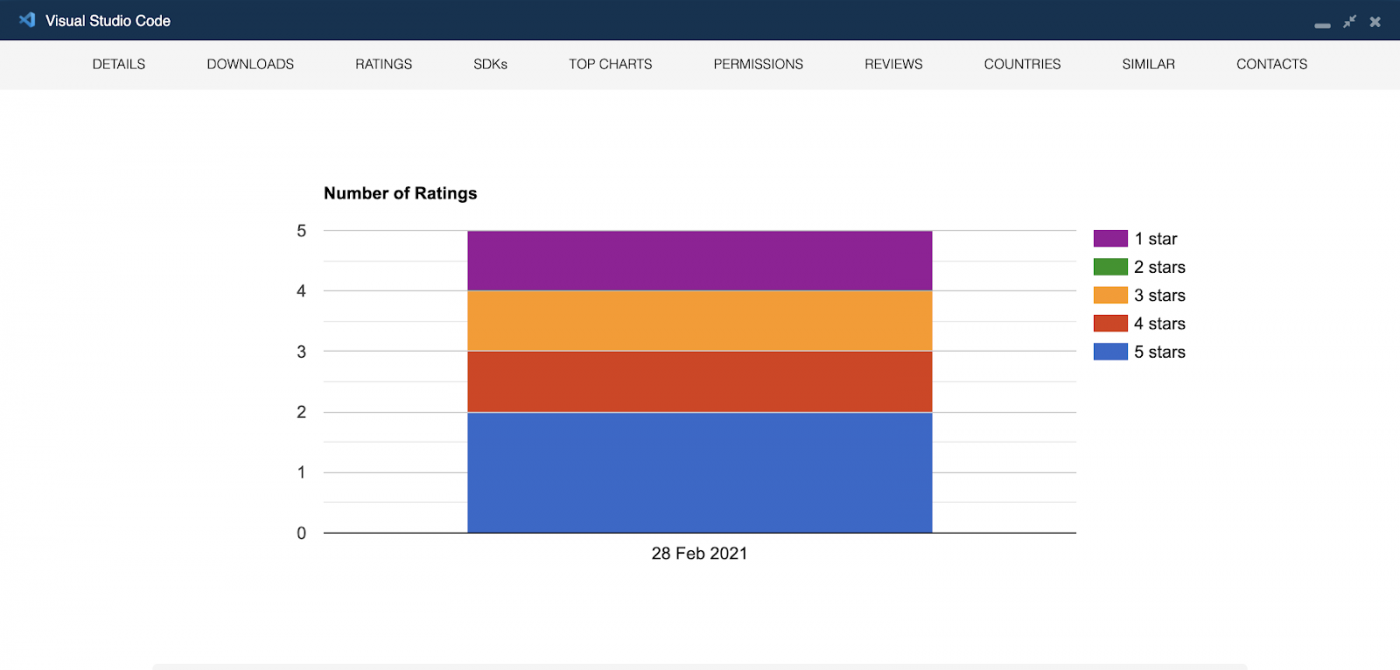Click the red 4-star bar segment

tap(700, 381)
